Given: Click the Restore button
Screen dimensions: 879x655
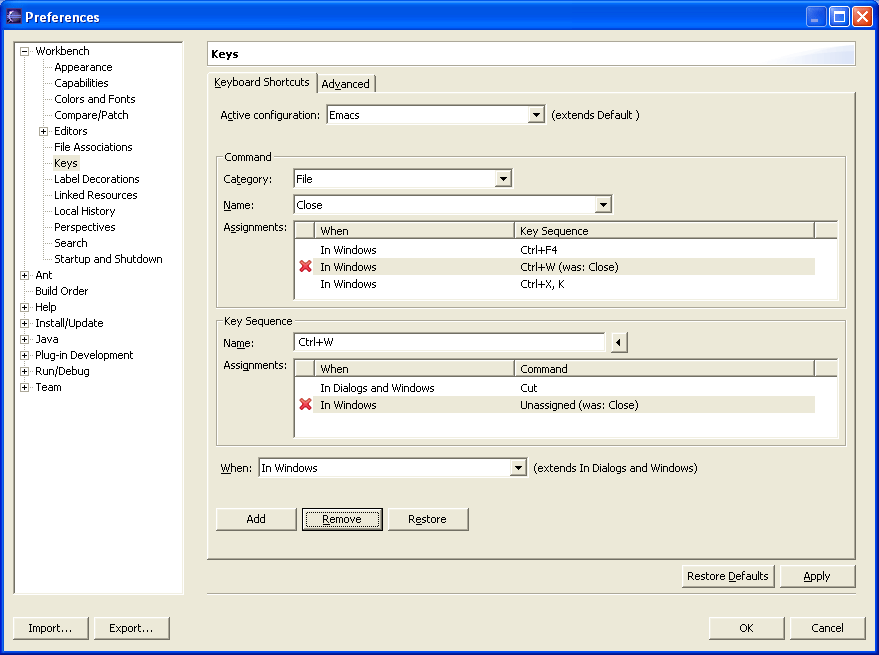Looking at the screenshot, I should point(428,519).
